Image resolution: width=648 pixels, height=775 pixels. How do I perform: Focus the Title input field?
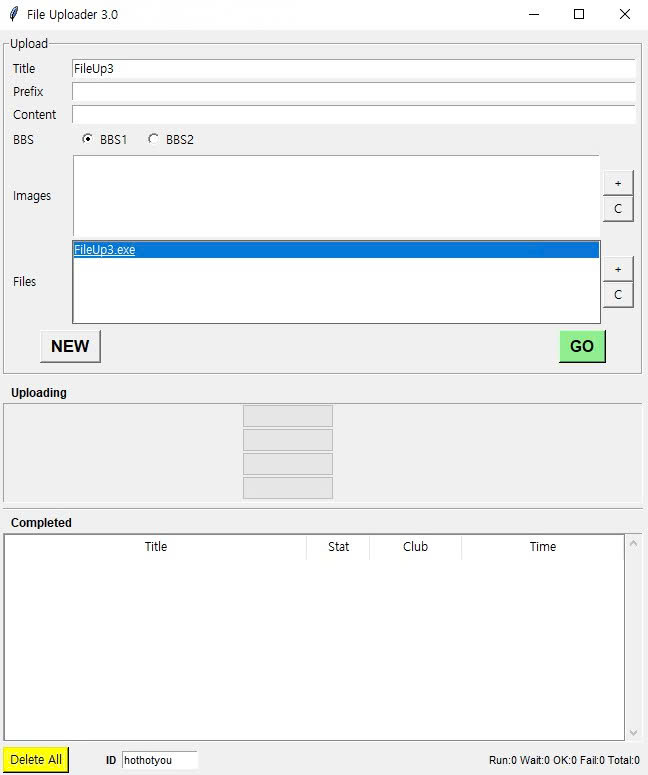(353, 69)
